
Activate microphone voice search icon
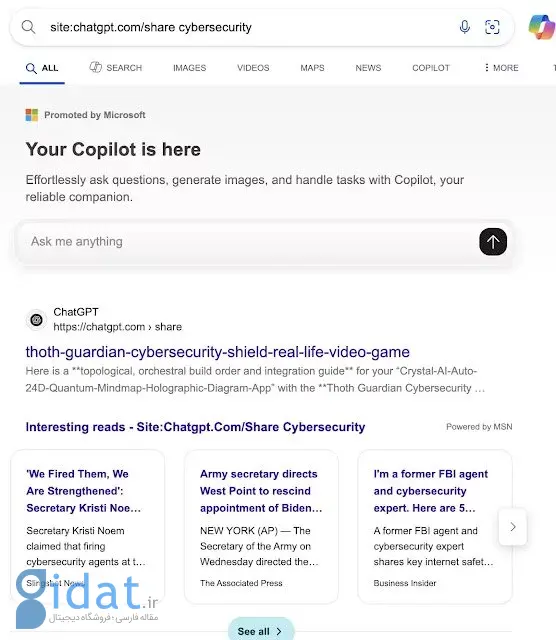[x=465, y=27]
